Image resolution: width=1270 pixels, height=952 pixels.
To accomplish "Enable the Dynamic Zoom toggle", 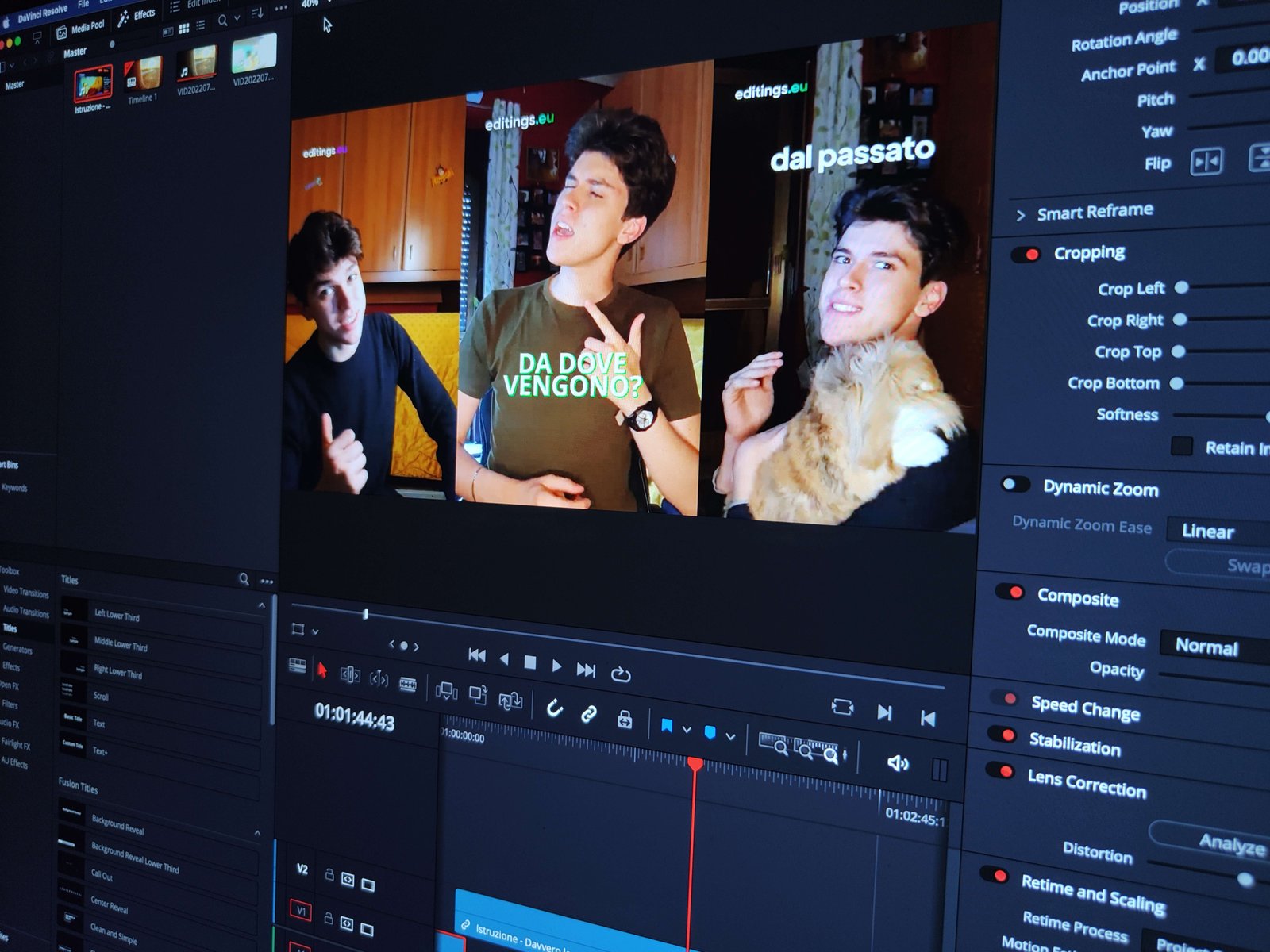I will pyautogui.click(x=1015, y=484).
